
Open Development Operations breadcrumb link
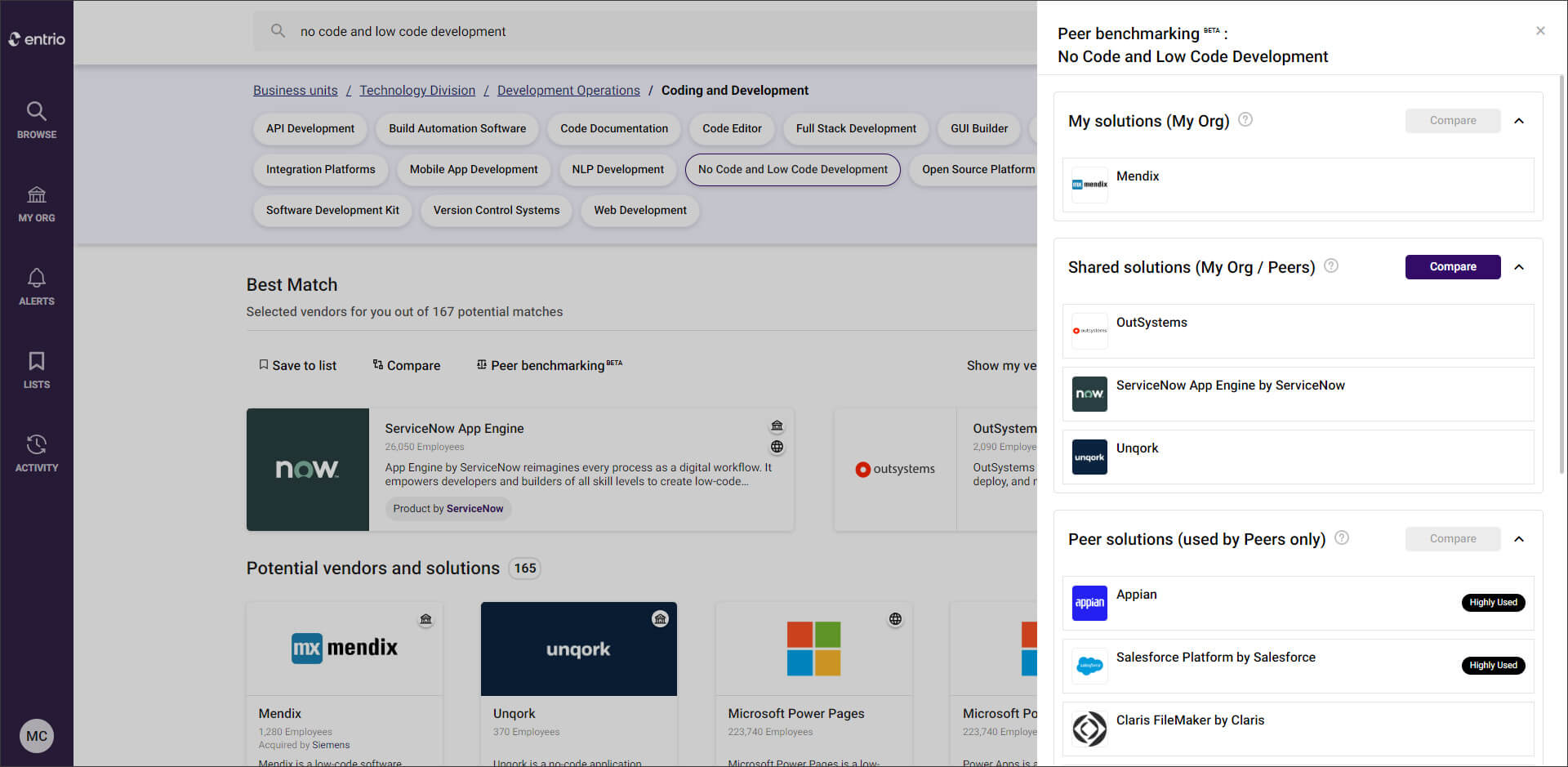point(568,90)
